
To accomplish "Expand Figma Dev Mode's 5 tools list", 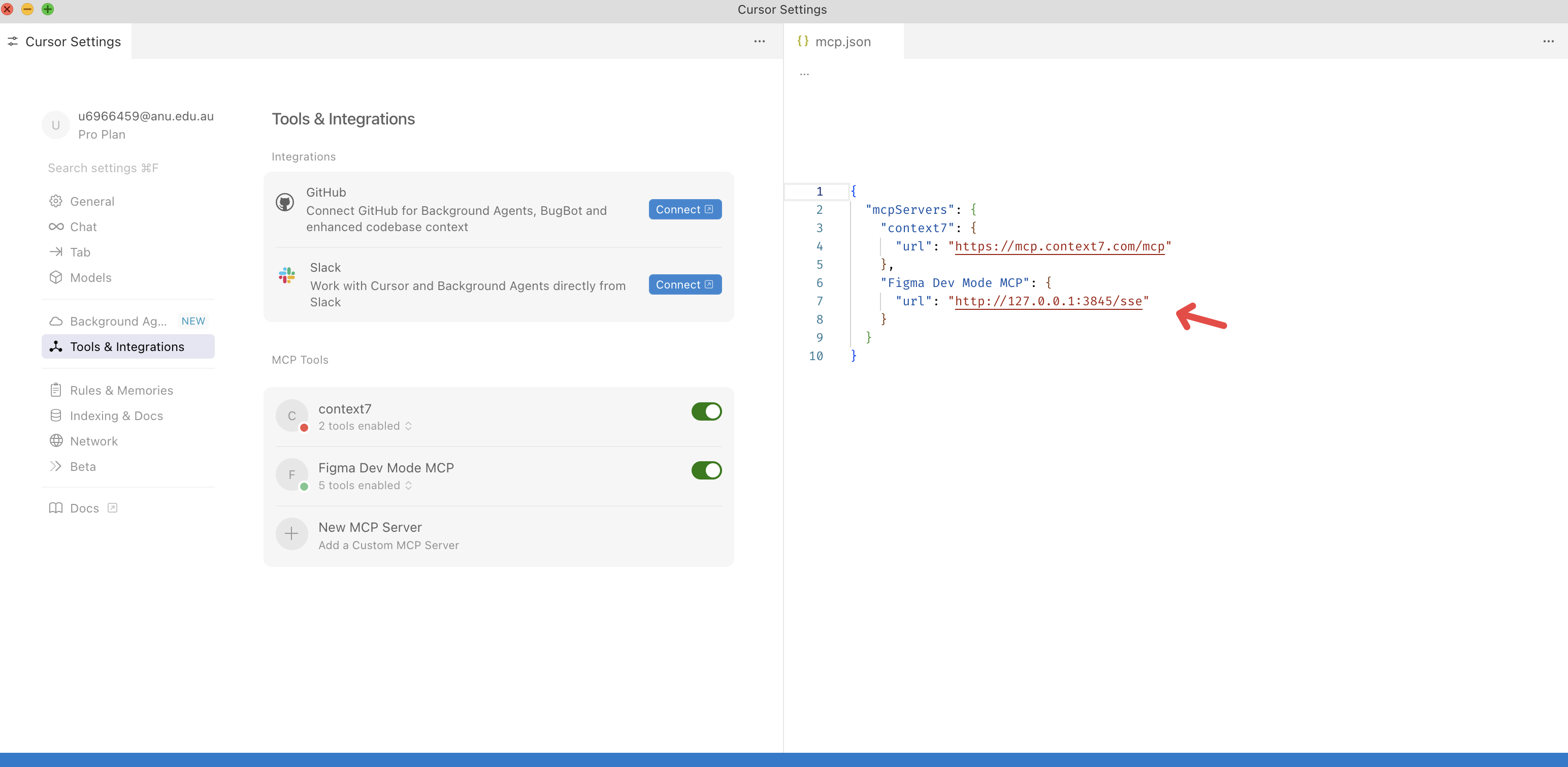I will [408, 485].
